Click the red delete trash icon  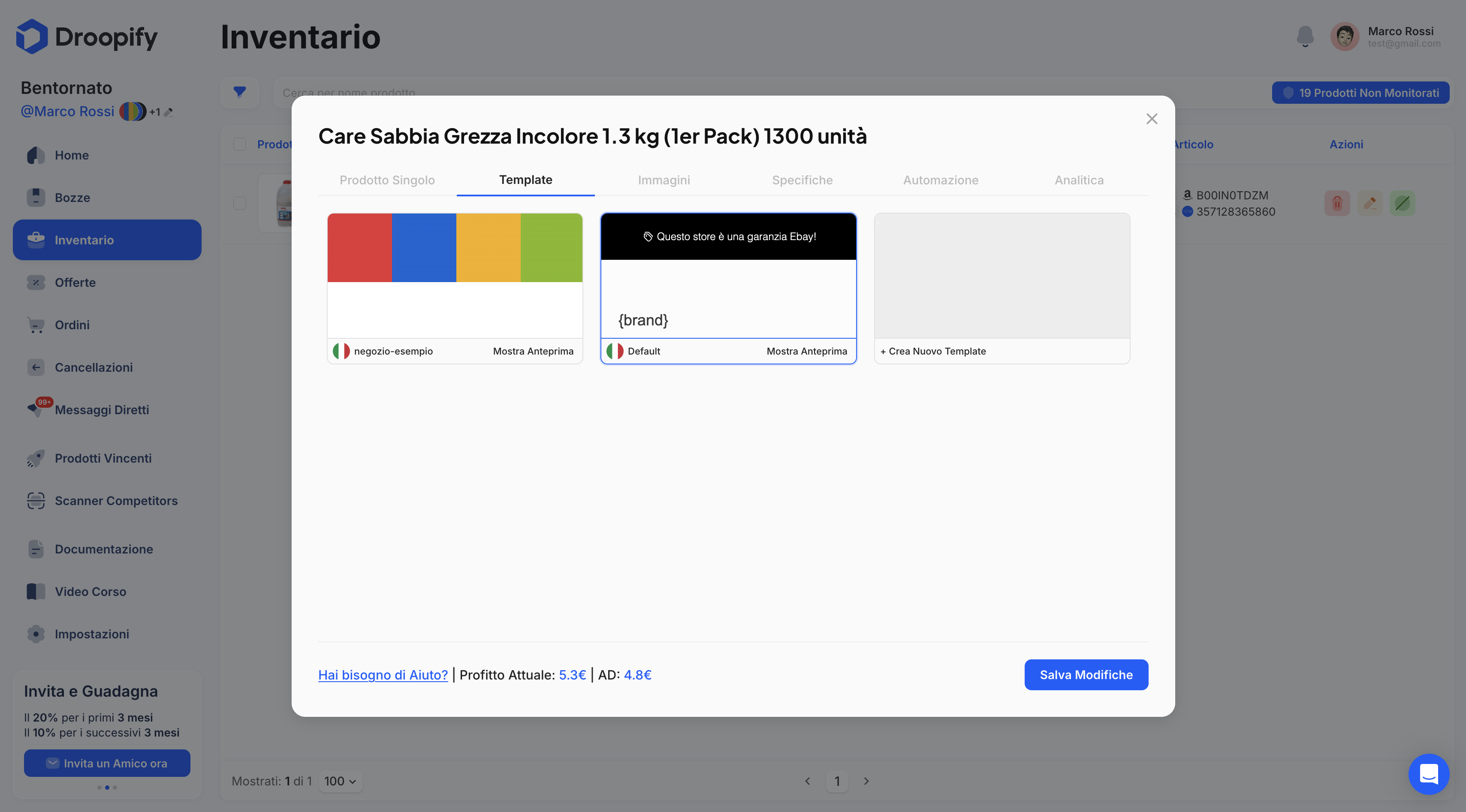pyautogui.click(x=1337, y=203)
